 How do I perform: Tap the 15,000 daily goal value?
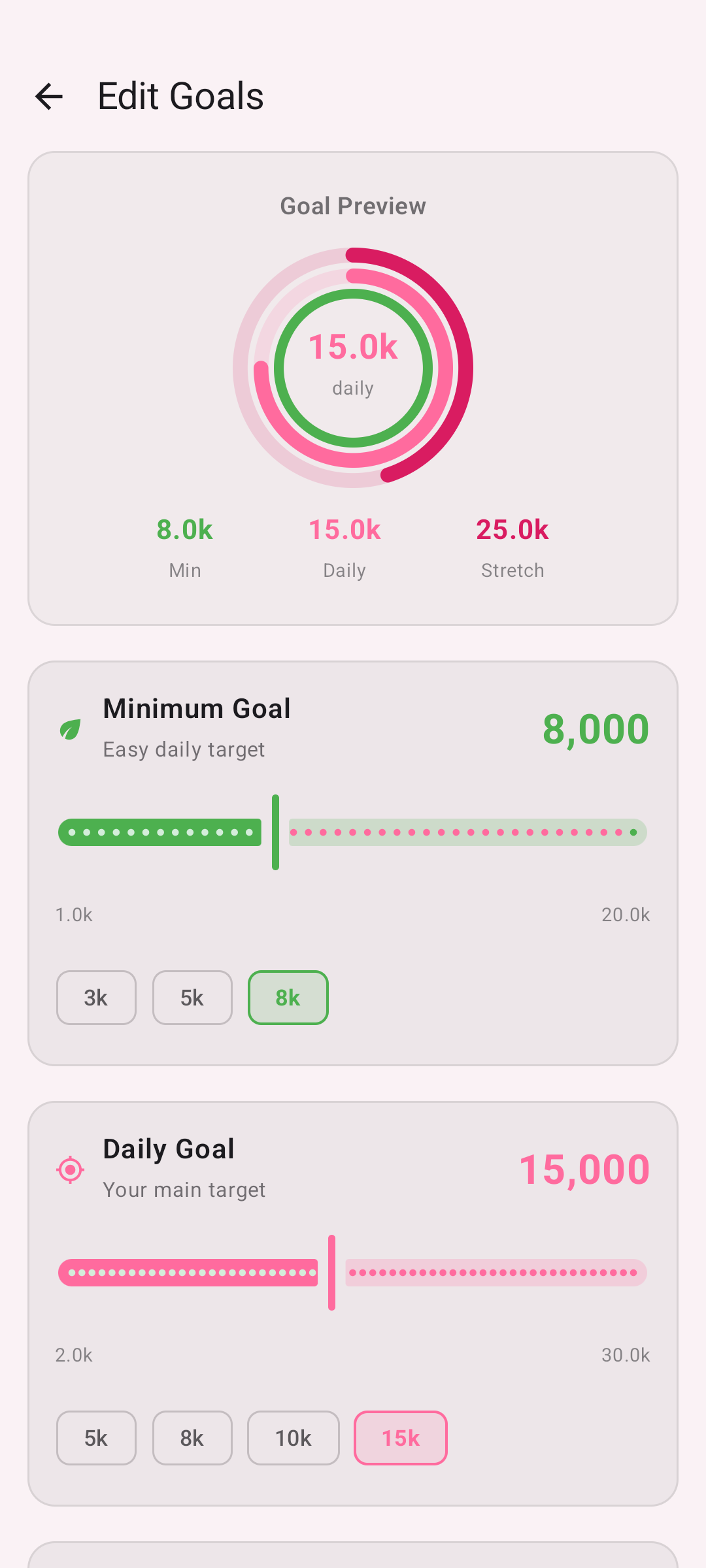pos(584,1169)
